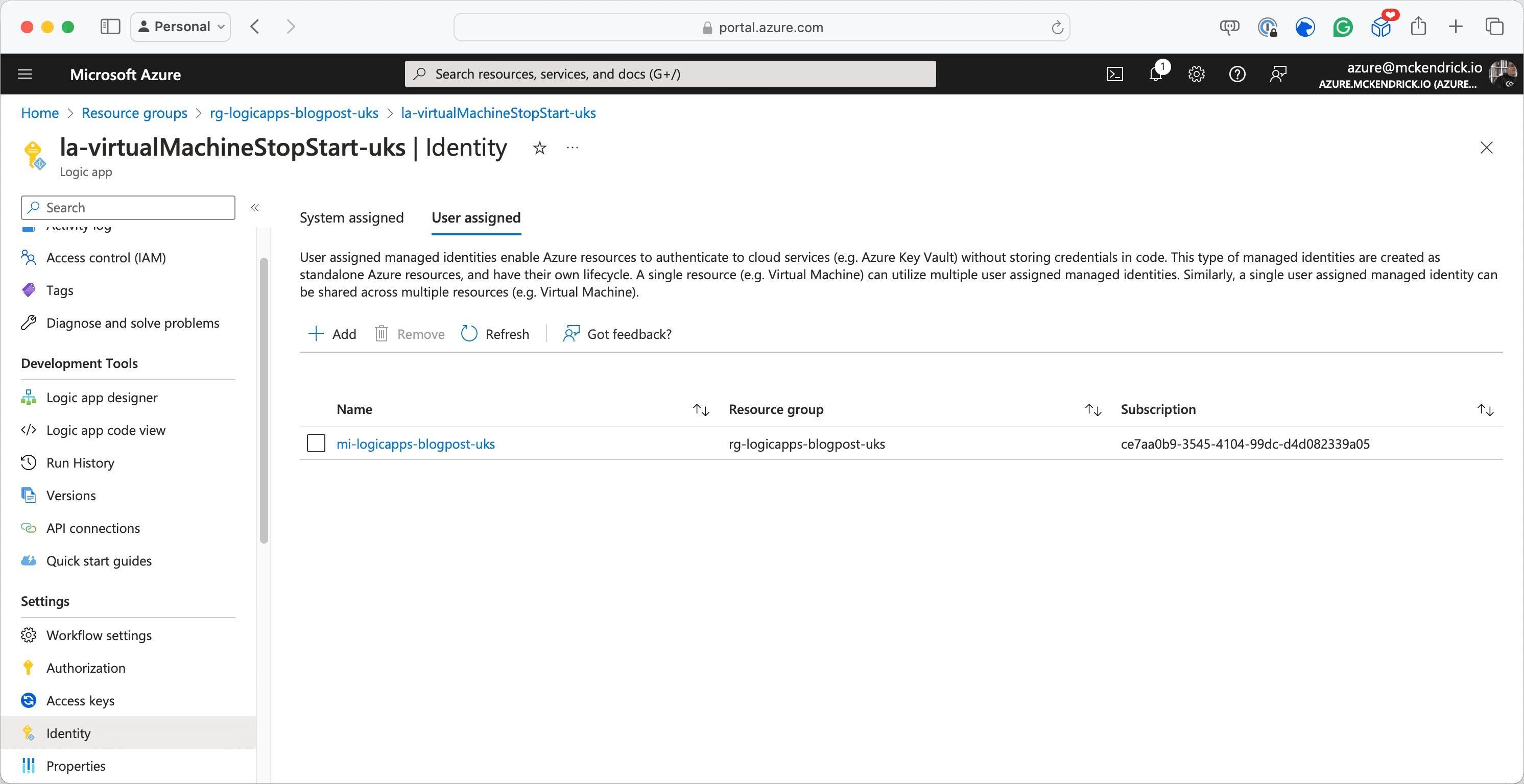Open the notifications bell
Screen dimensions: 1524x784
1155,74
